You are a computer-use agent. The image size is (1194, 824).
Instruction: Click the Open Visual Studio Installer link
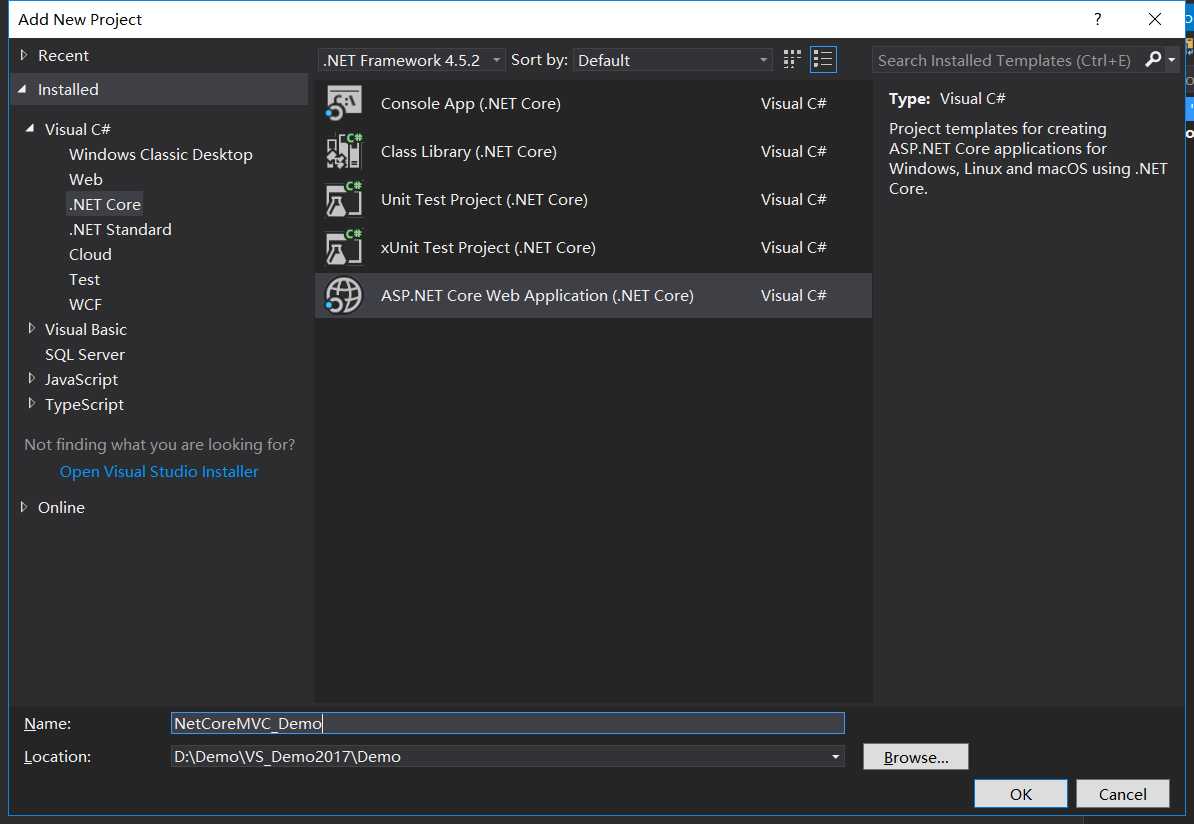coord(159,471)
